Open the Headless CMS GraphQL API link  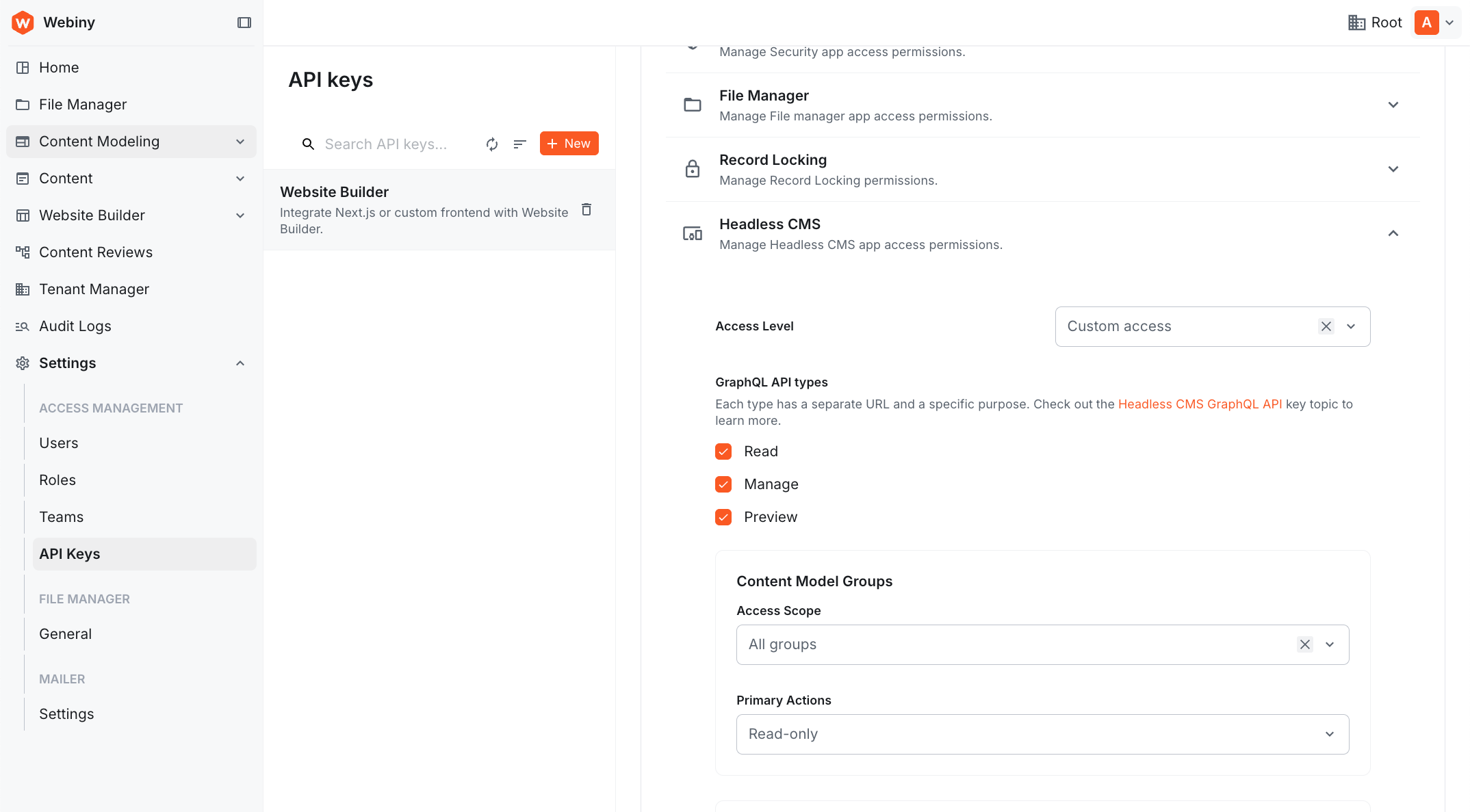pos(1200,404)
